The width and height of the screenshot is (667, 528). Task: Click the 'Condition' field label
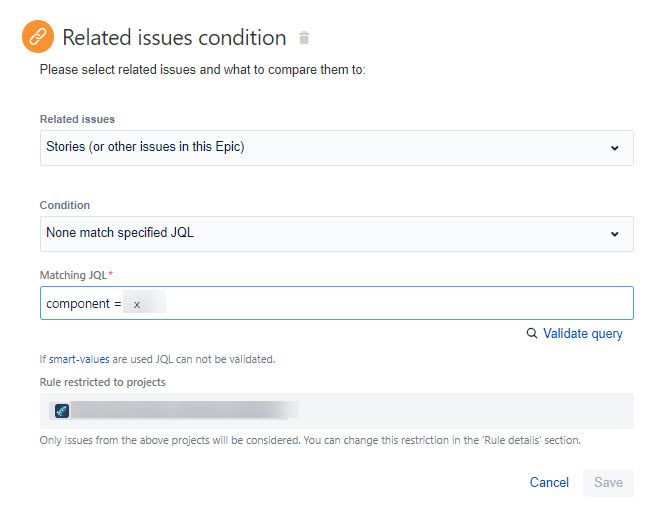point(65,205)
